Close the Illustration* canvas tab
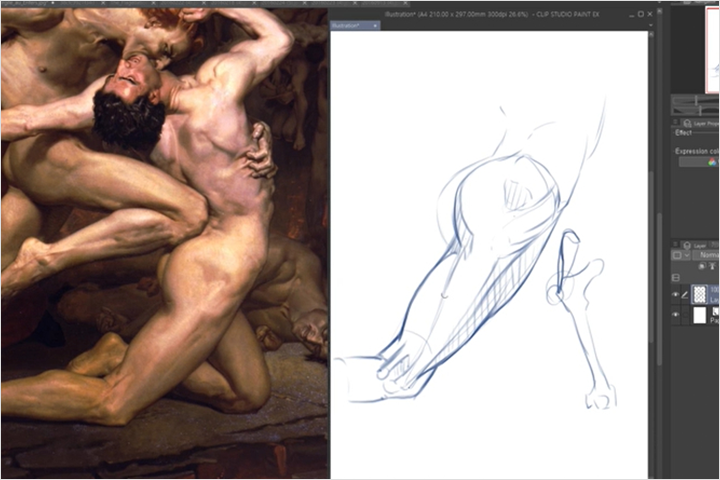This screenshot has height=480, width=720. (x=375, y=26)
